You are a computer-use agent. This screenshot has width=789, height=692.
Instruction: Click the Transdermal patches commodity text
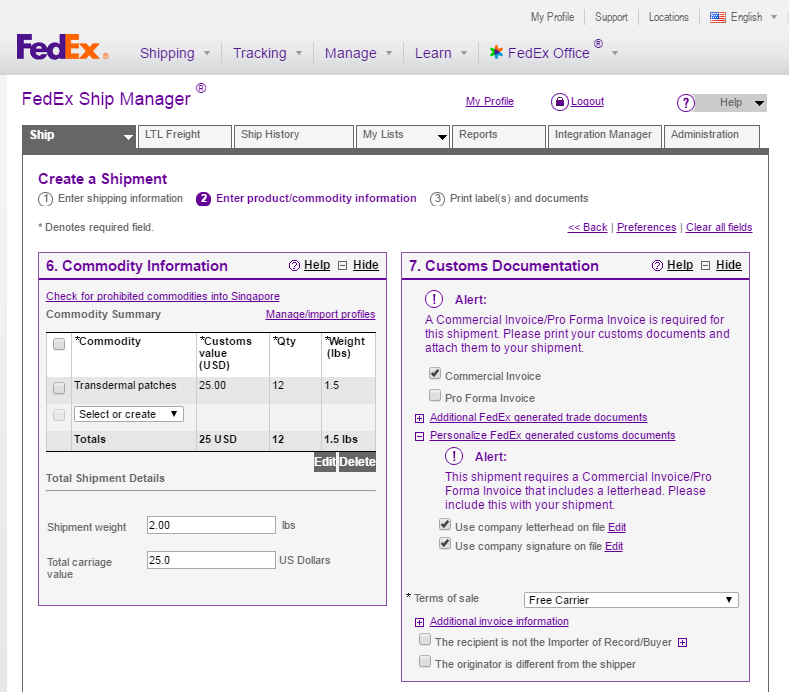point(125,386)
